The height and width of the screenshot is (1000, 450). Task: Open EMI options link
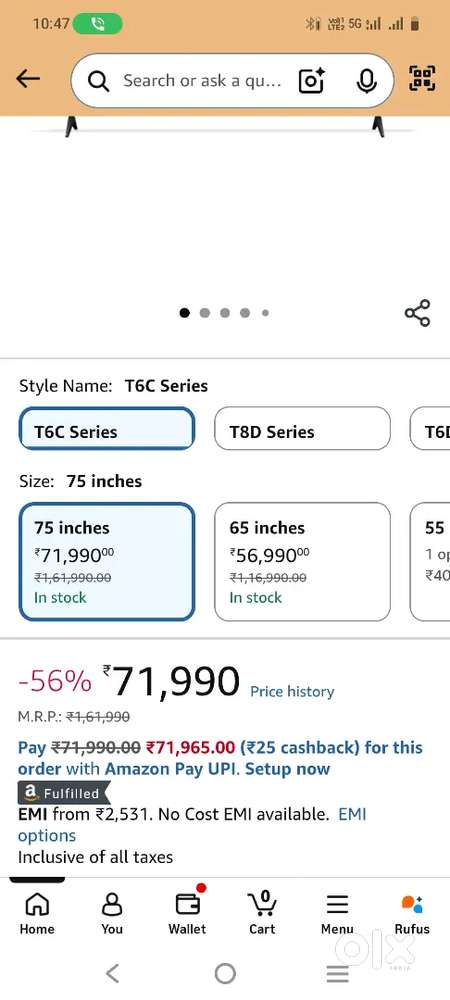point(192,825)
